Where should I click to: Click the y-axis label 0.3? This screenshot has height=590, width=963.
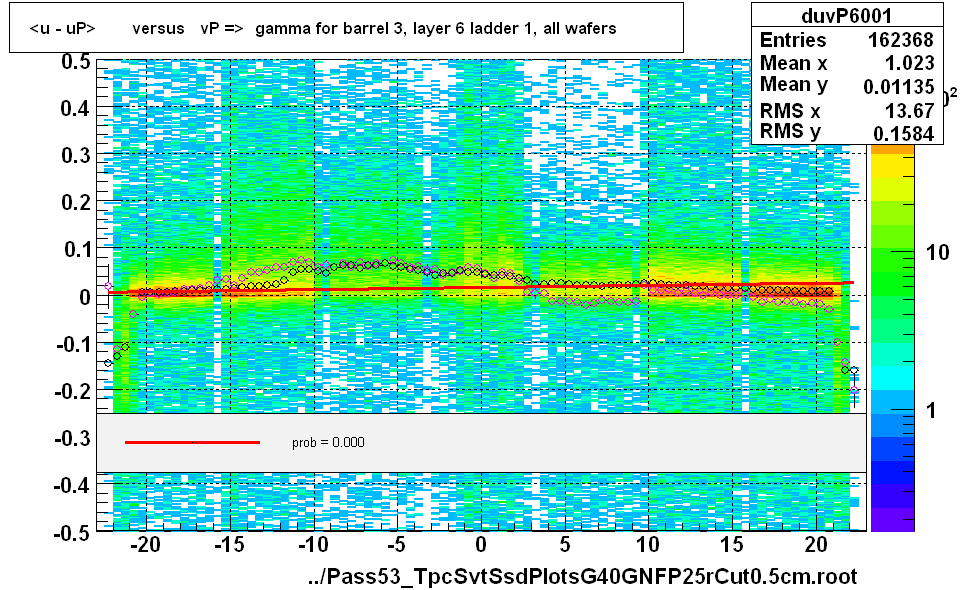tap(76, 155)
